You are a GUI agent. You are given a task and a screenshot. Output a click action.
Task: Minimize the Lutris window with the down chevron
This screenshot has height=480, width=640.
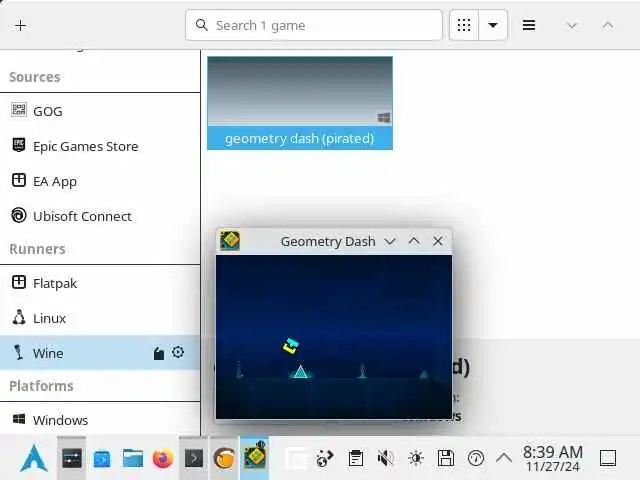572,26
